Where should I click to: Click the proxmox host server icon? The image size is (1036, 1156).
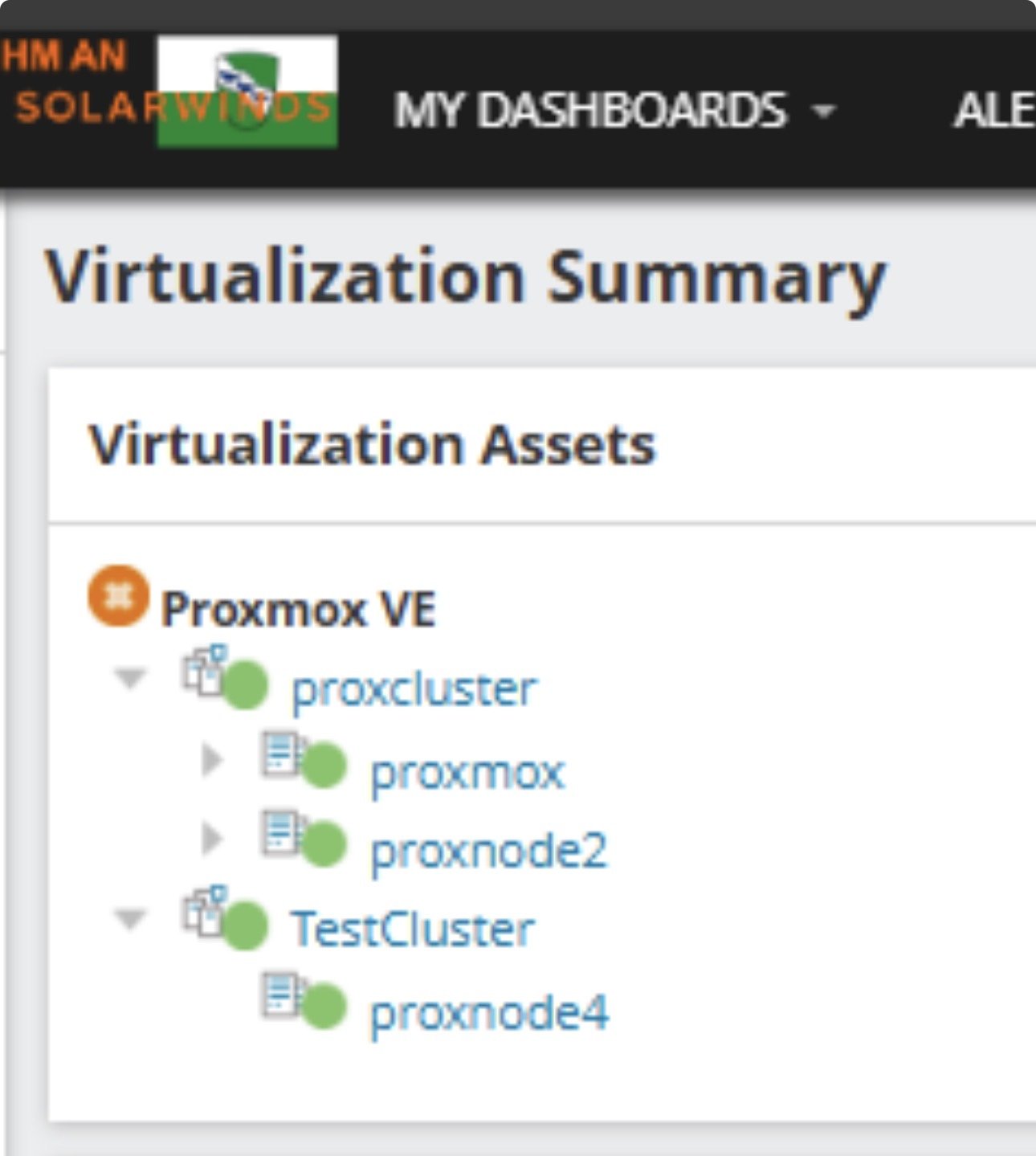point(280,754)
